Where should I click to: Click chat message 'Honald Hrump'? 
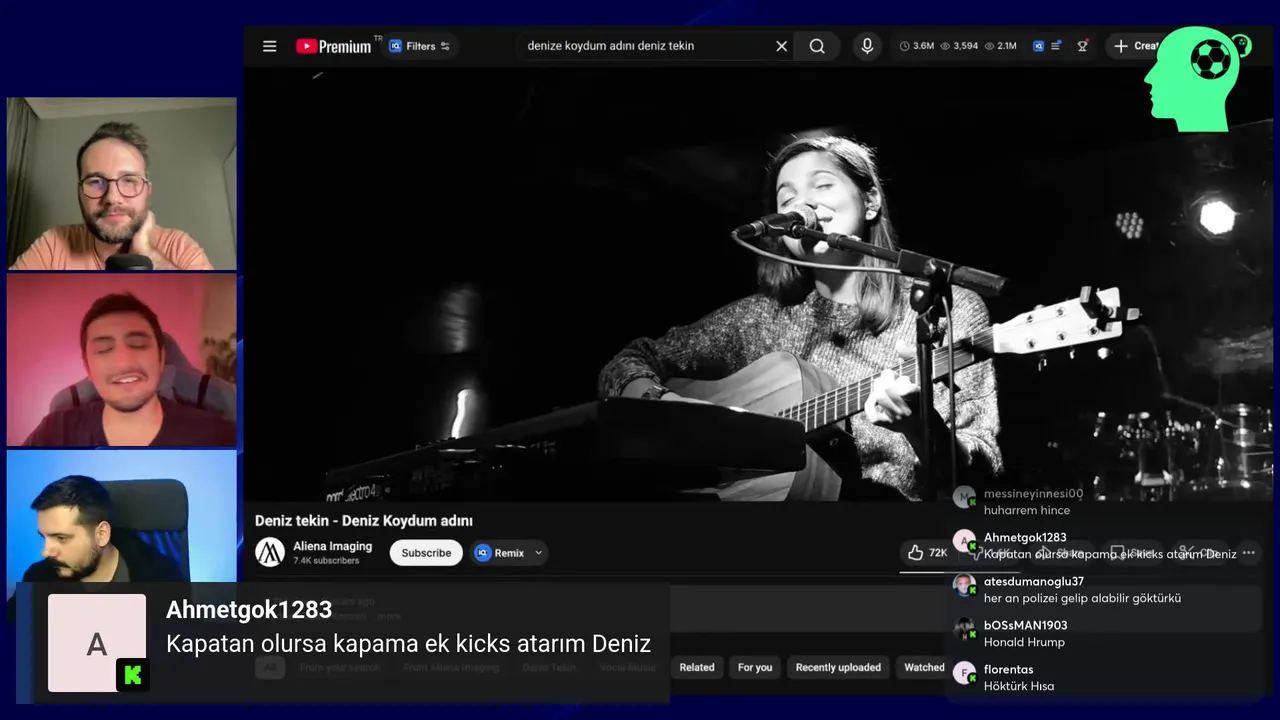1024,643
